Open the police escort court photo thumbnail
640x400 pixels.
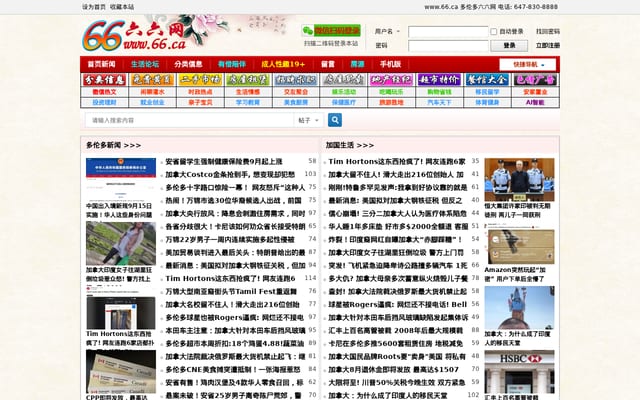(519, 179)
